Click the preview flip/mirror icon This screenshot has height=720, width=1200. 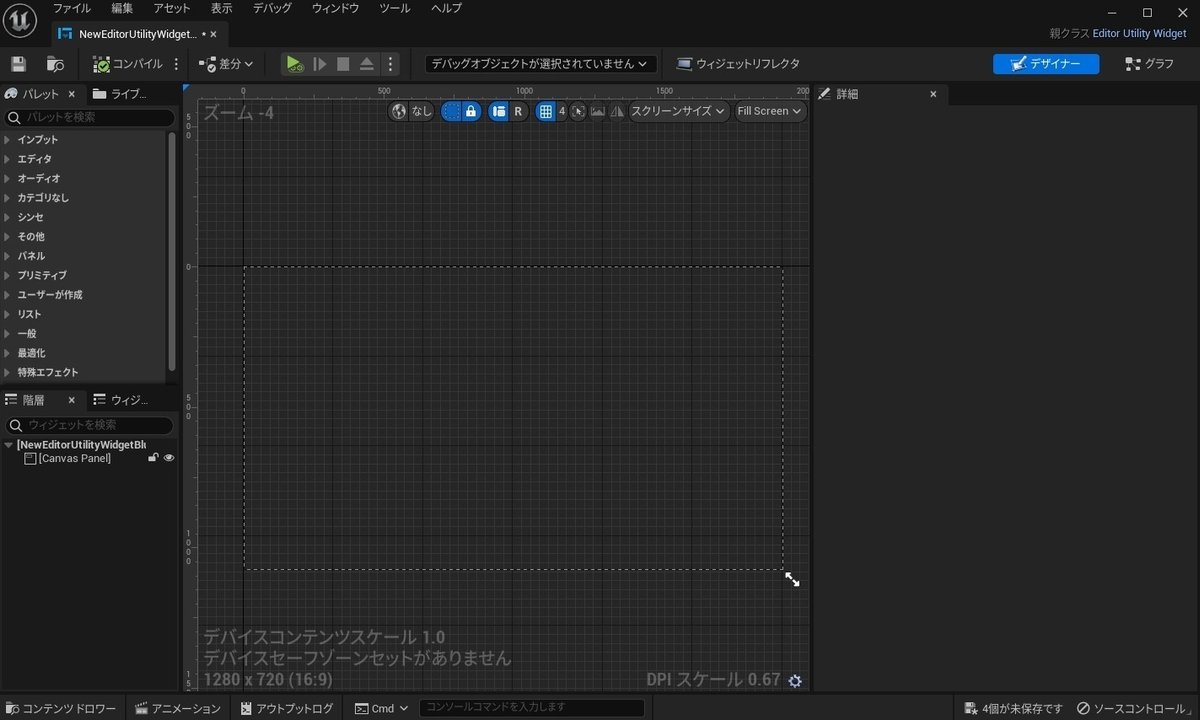[617, 111]
